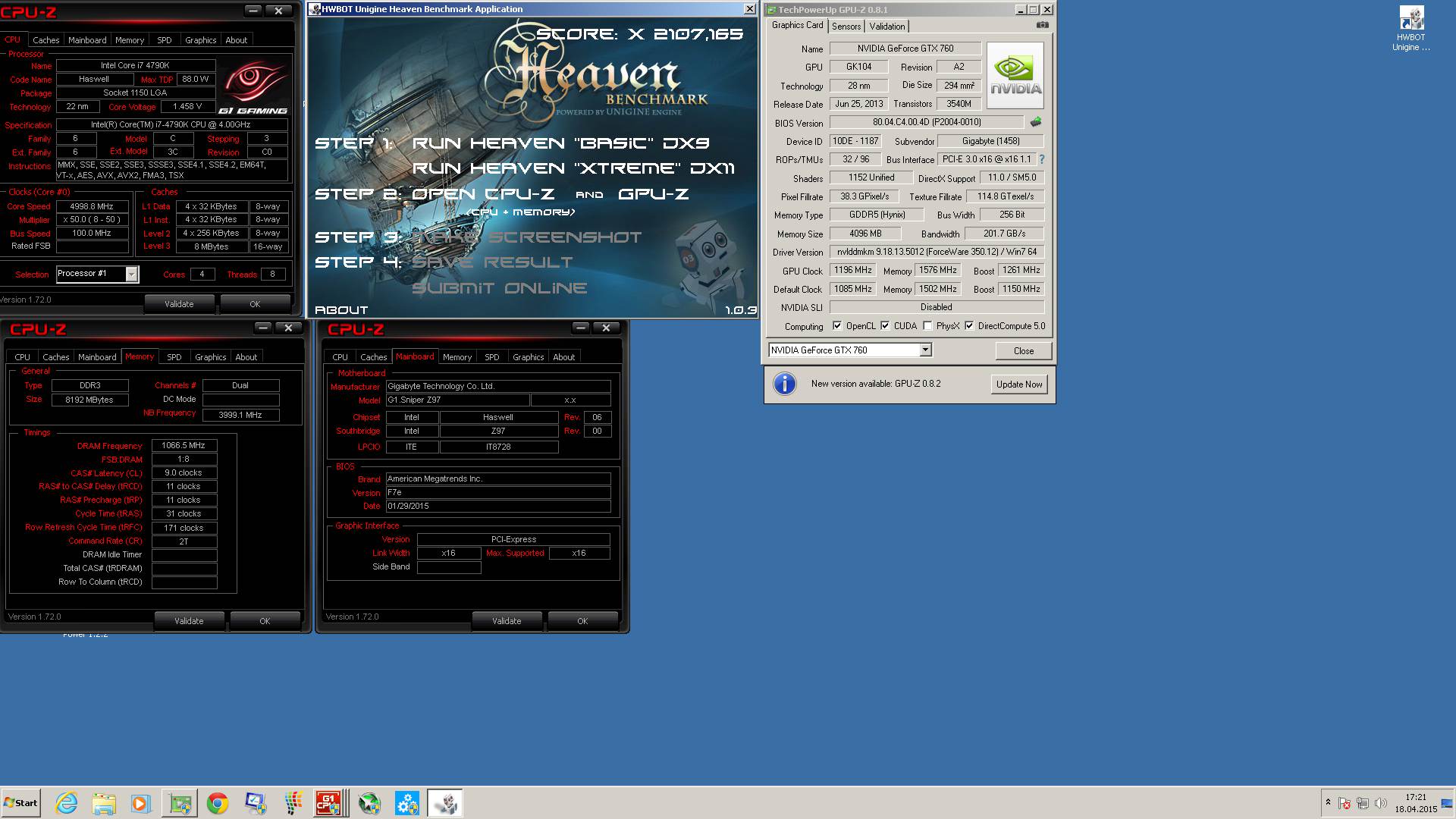Click the blue gears taskbar icon
The image size is (1456, 819).
pos(407,803)
